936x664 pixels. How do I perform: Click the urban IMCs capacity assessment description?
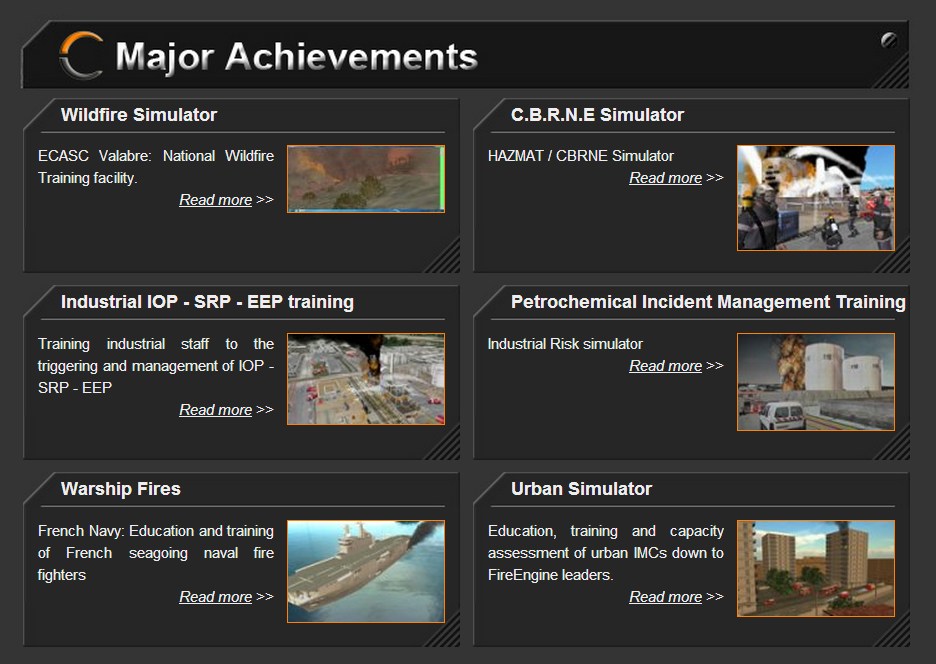tap(606, 553)
